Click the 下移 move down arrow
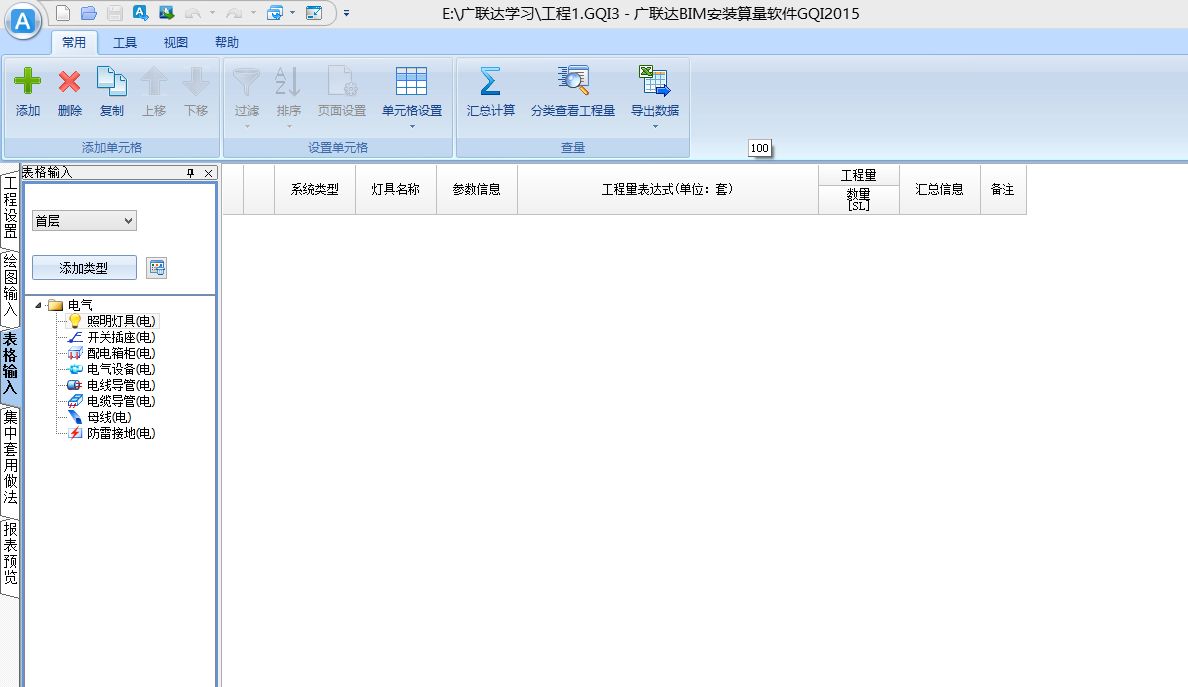The image size is (1188, 687). coord(196,81)
